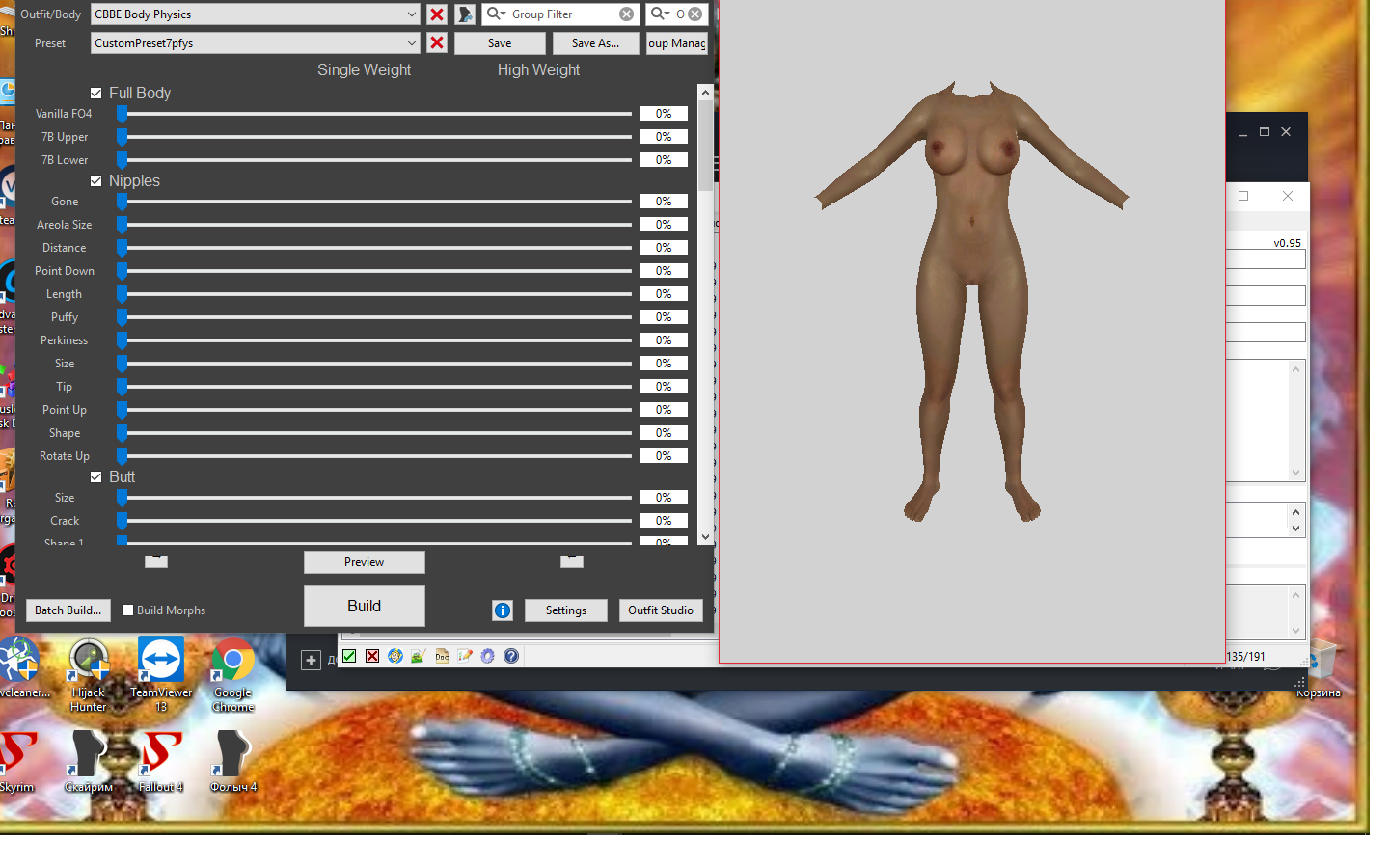Click the Areola Size slider track
Image resolution: width=1389 pixels, height=868 pixels.
click(376, 225)
